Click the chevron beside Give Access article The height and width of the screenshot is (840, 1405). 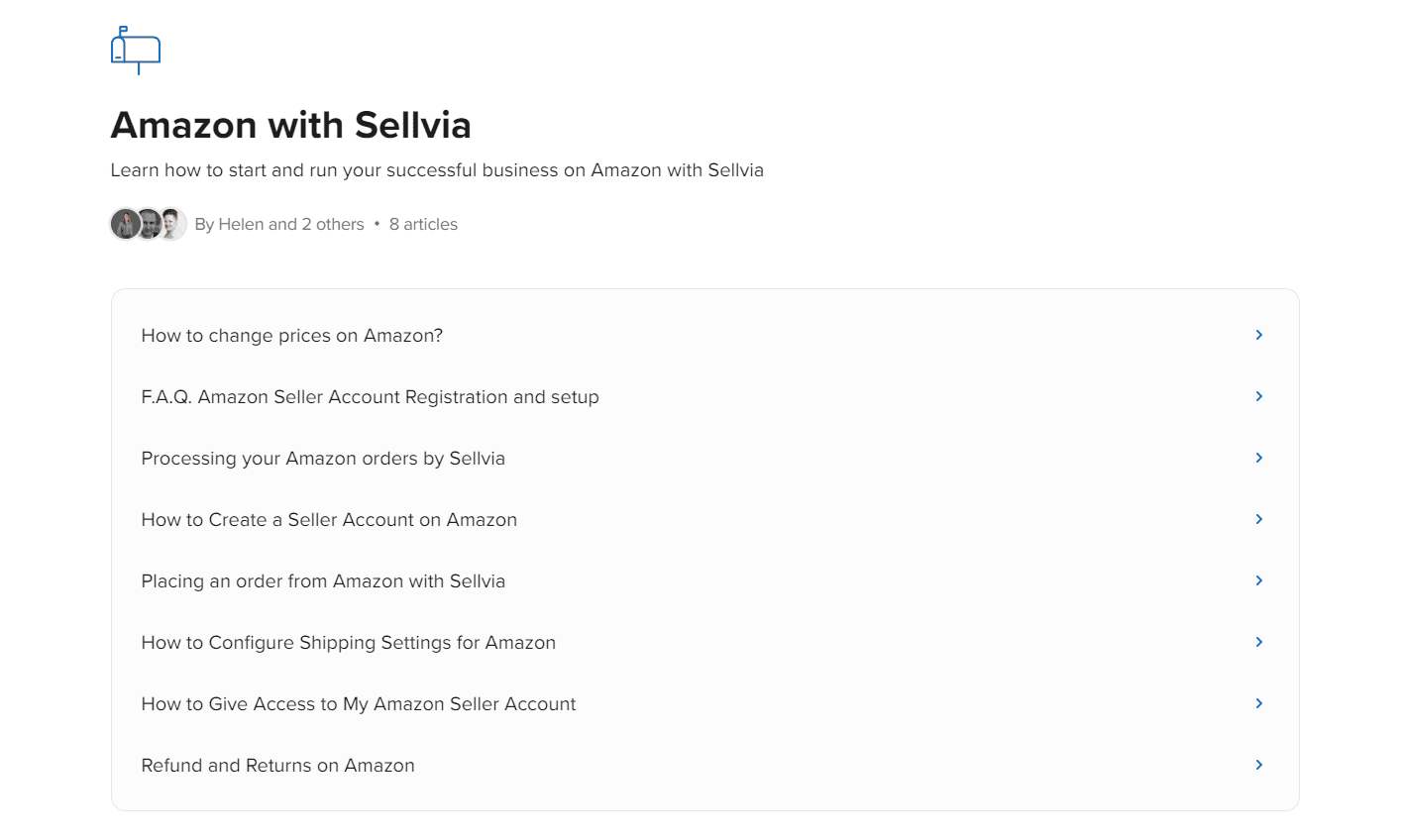click(1259, 703)
